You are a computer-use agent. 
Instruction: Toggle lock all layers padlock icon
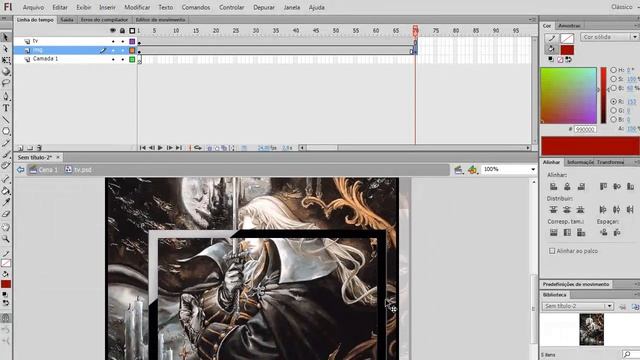tap(122, 31)
